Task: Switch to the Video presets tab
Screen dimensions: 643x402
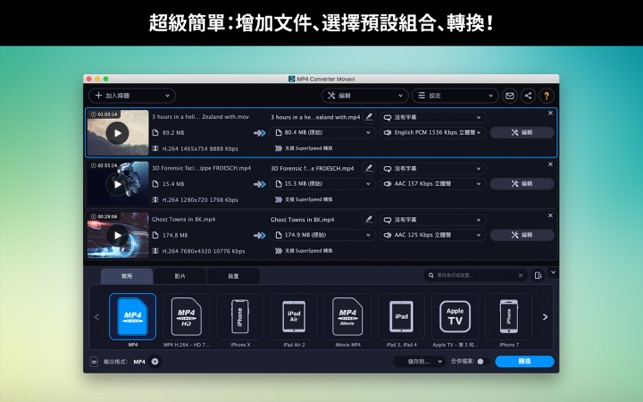Action: tap(180, 276)
